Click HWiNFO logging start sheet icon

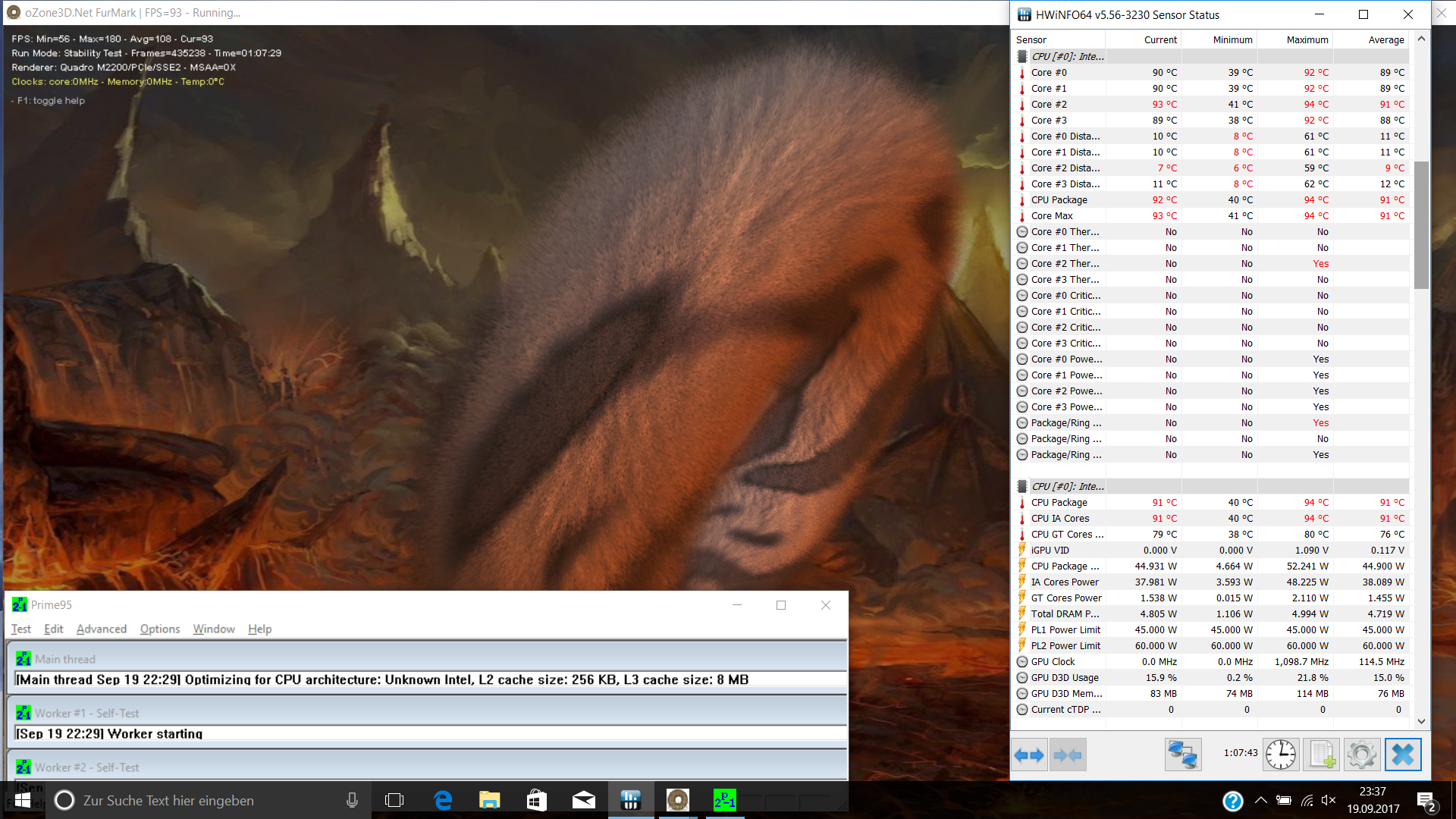pos(1321,755)
